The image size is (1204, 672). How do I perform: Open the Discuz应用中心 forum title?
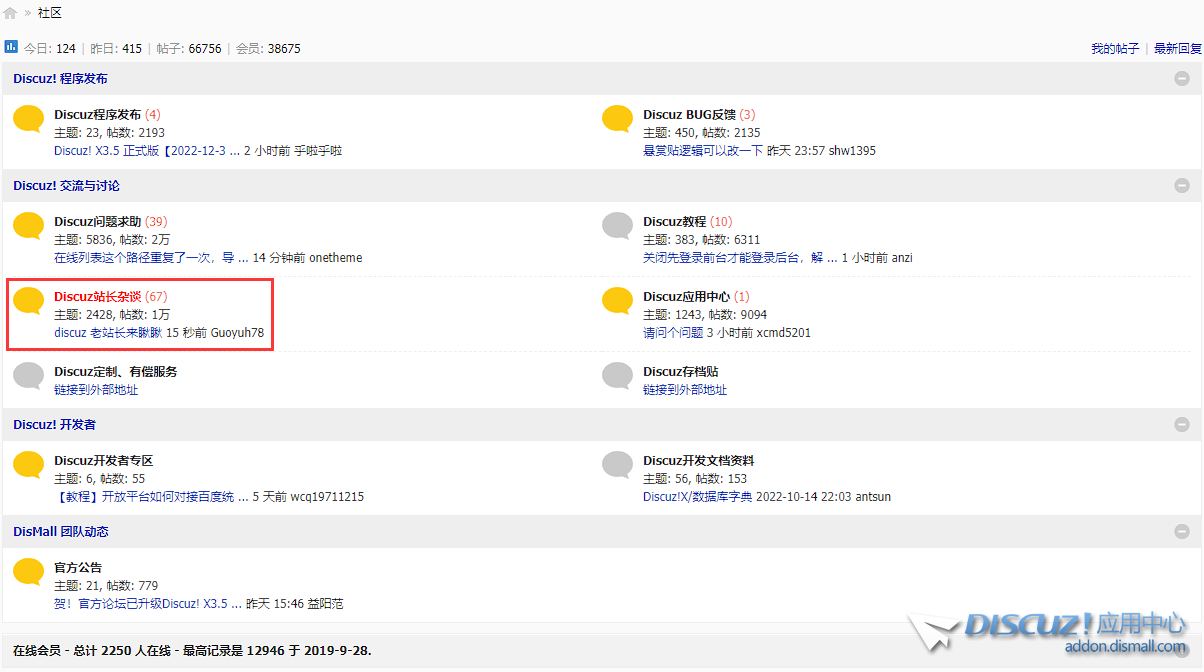[687, 297]
